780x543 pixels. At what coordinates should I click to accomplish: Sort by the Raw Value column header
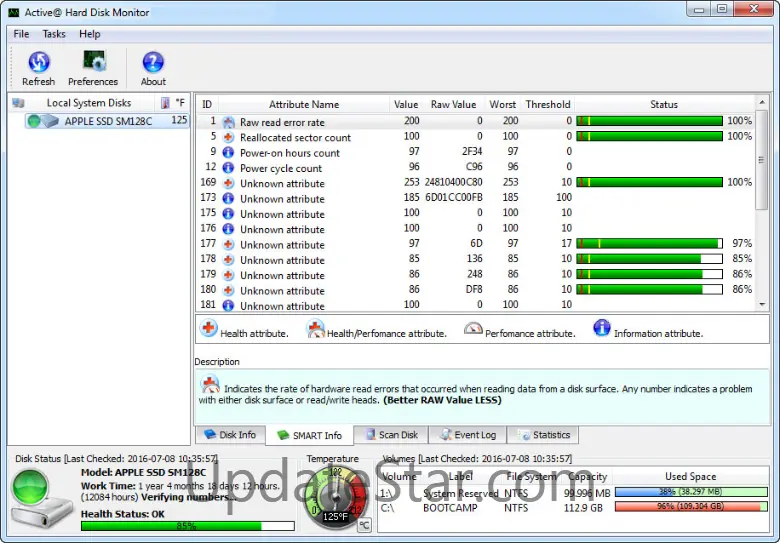point(453,104)
